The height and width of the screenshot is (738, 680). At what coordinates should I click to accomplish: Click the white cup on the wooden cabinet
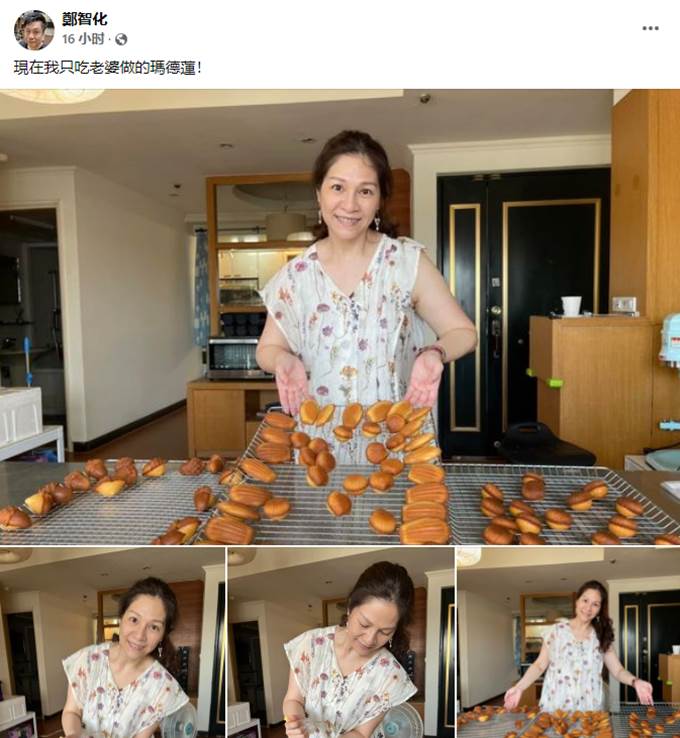coord(571,306)
